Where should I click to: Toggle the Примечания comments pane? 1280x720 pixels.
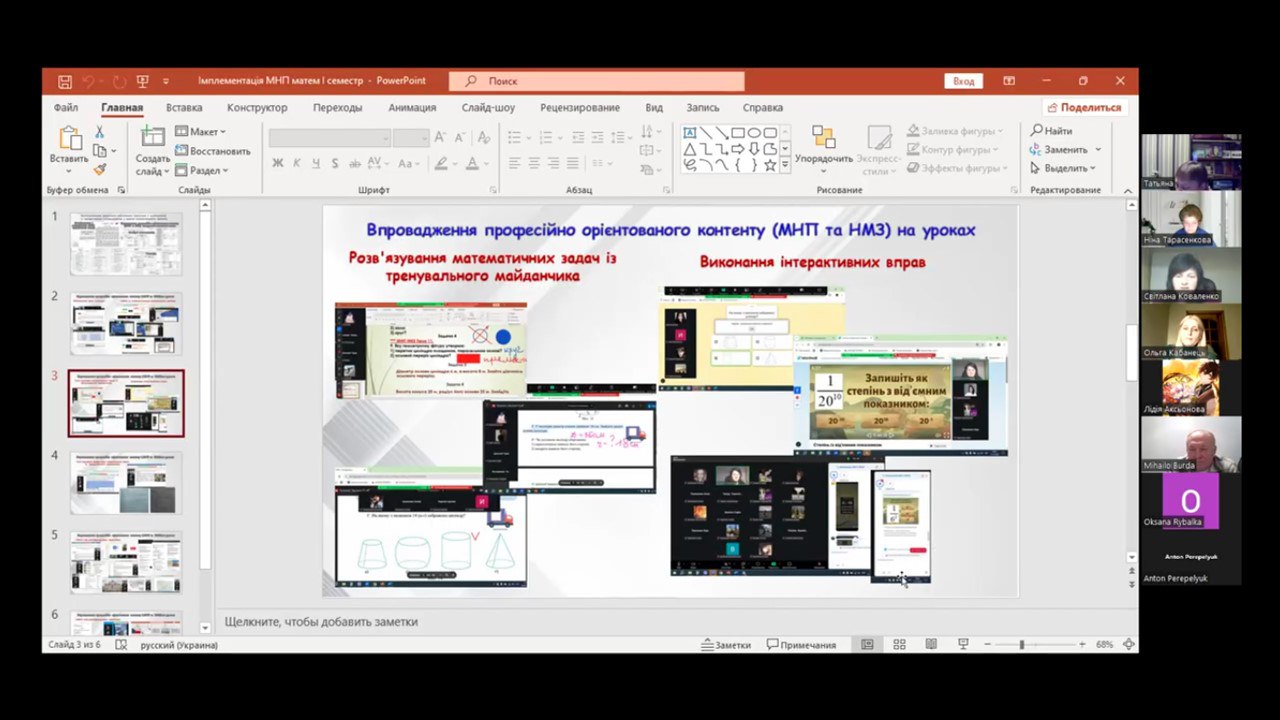pyautogui.click(x=800, y=645)
